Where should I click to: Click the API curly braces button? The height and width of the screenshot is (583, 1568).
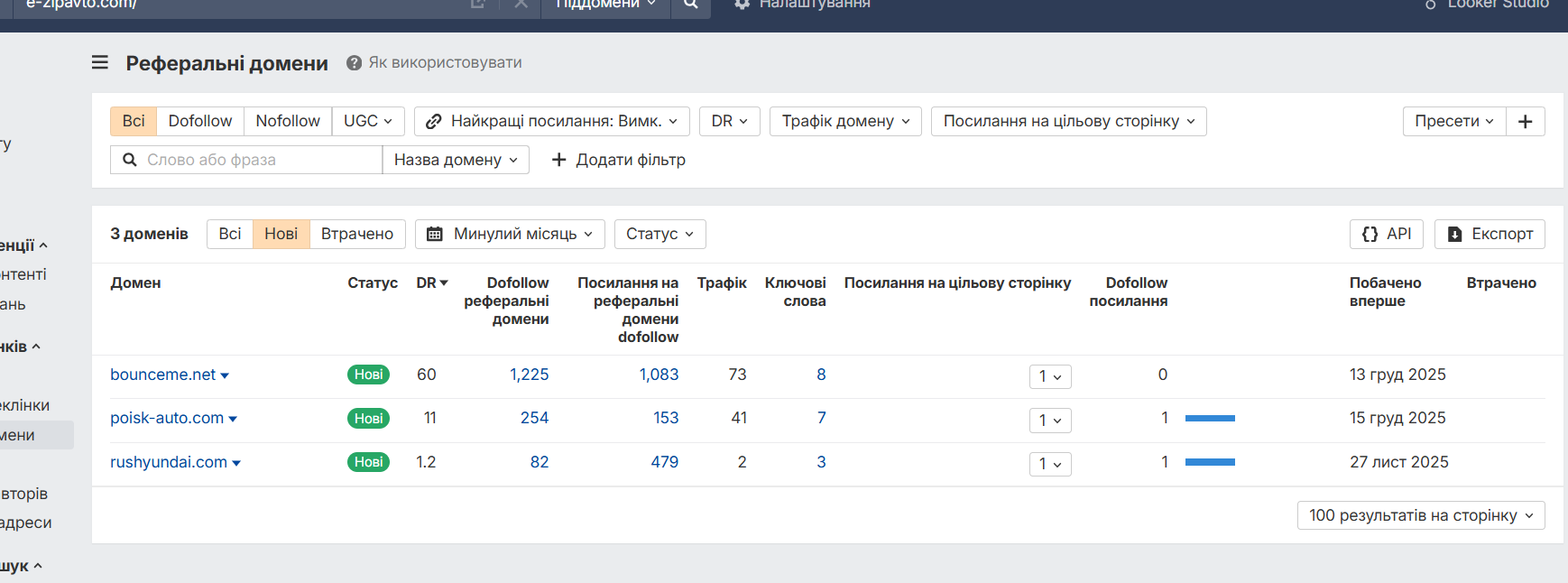pos(1387,235)
